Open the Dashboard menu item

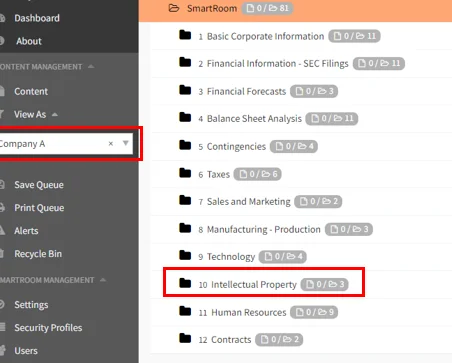coord(37,18)
